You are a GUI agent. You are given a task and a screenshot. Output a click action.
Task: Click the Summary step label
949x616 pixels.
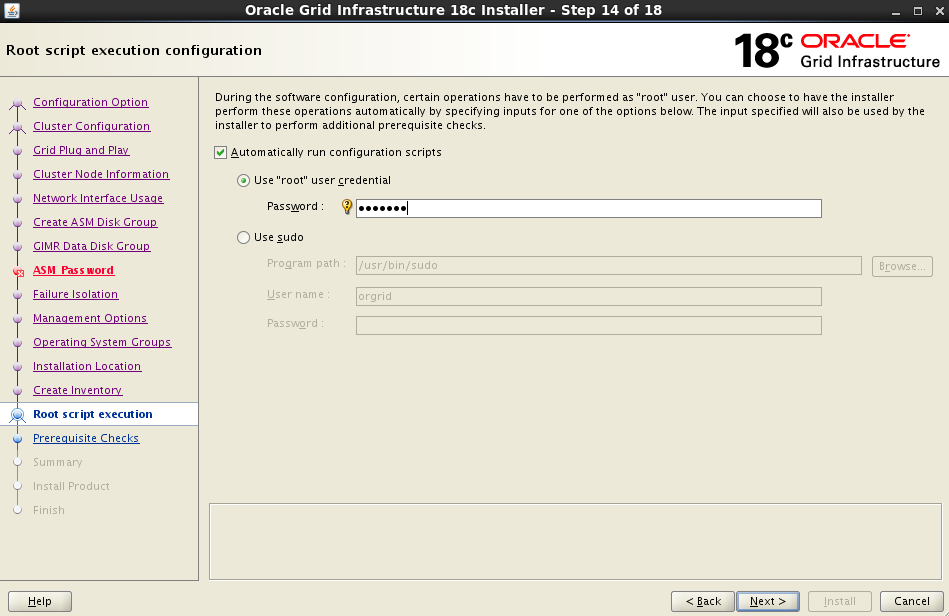pyautogui.click(x=57, y=462)
